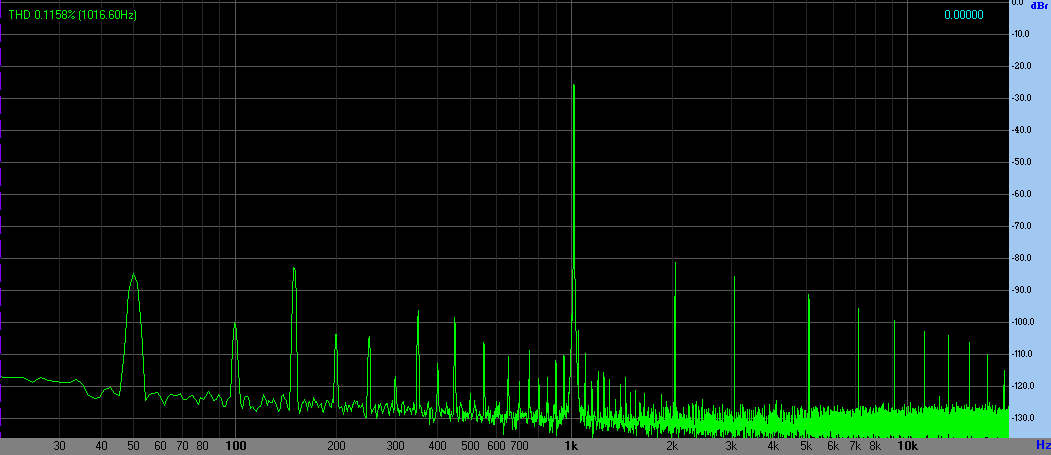
Task: Click the -110.0 dBr scale label
Action: click(x=1021, y=354)
